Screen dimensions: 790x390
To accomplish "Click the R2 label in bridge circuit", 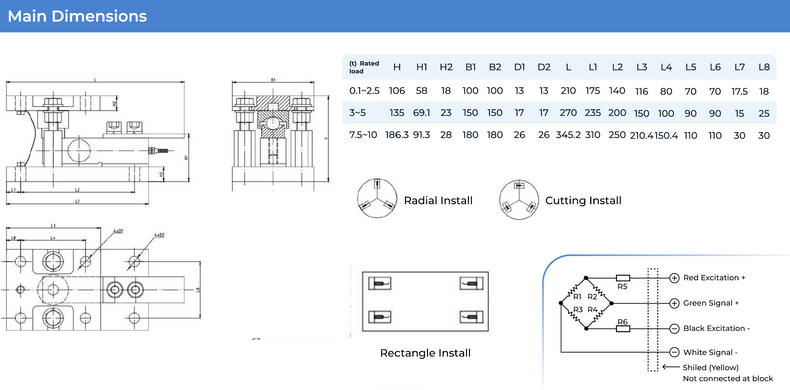I will click(x=592, y=297).
